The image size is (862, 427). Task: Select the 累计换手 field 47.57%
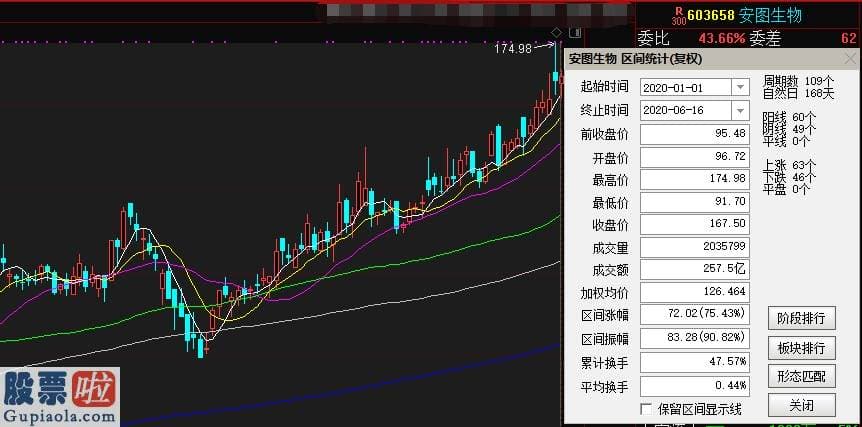pyautogui.click(x=695, y=362)
